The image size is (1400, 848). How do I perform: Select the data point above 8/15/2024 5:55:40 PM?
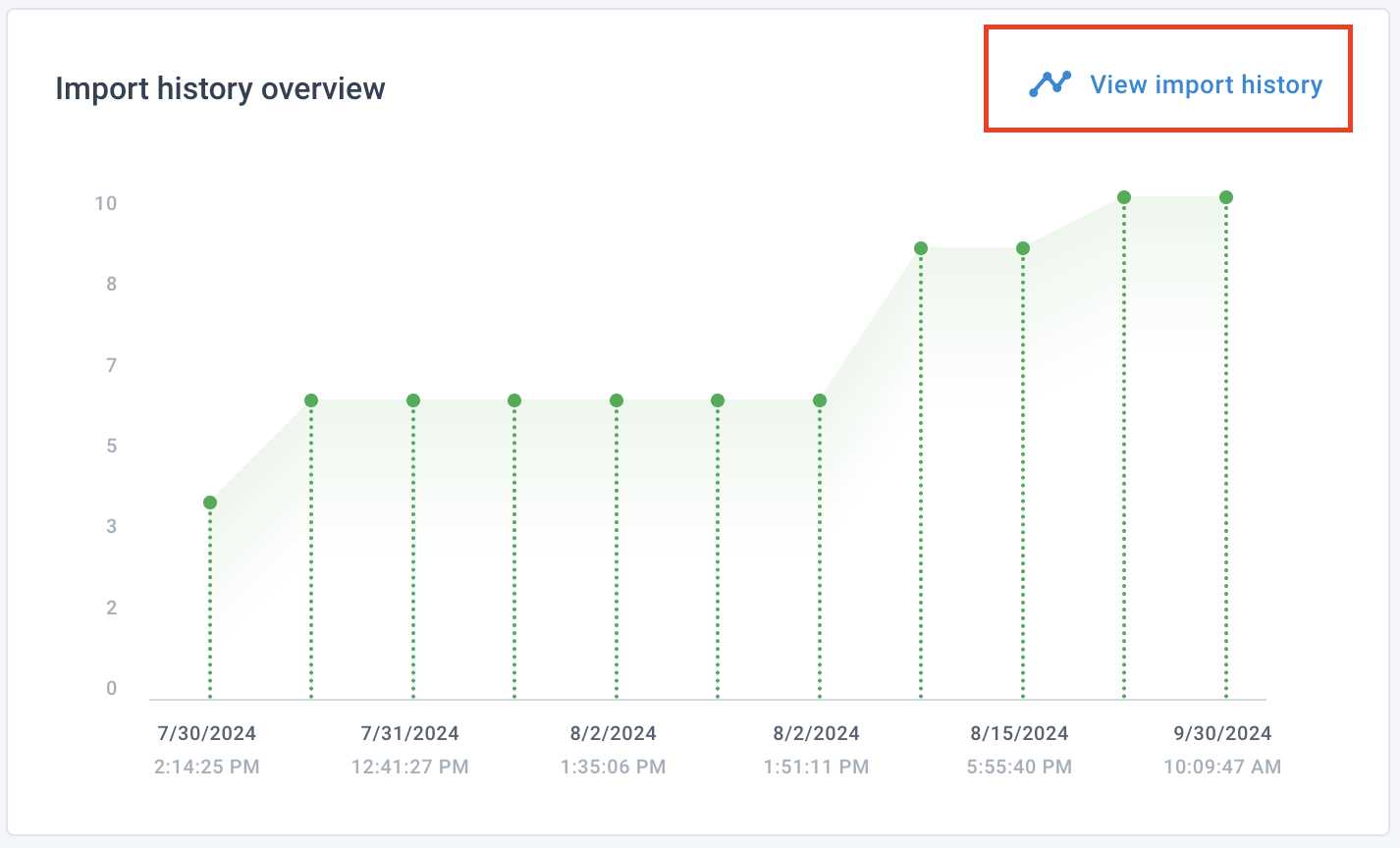coord(1023,248)
